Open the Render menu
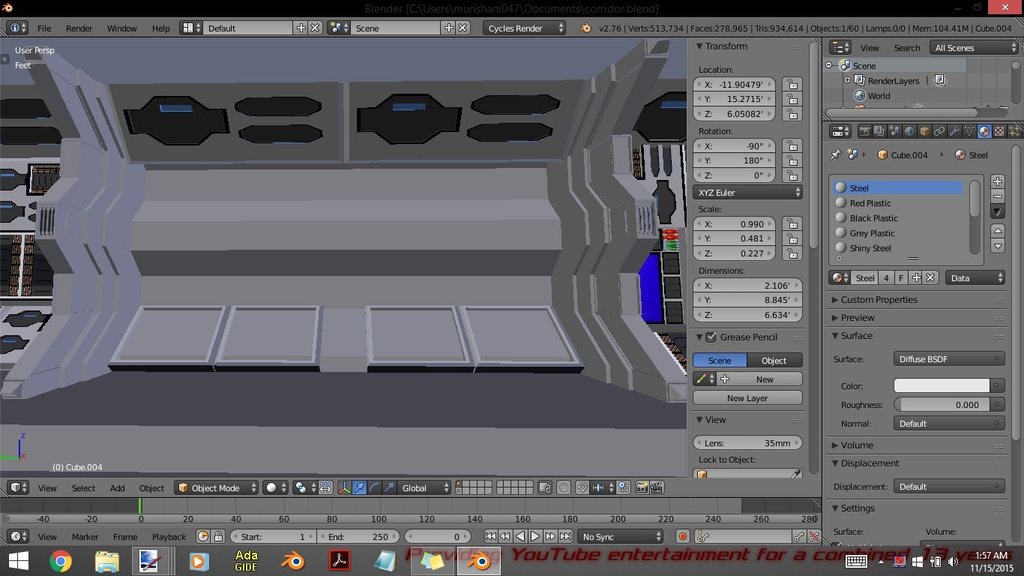1024x576 pixels. (79, 28)
